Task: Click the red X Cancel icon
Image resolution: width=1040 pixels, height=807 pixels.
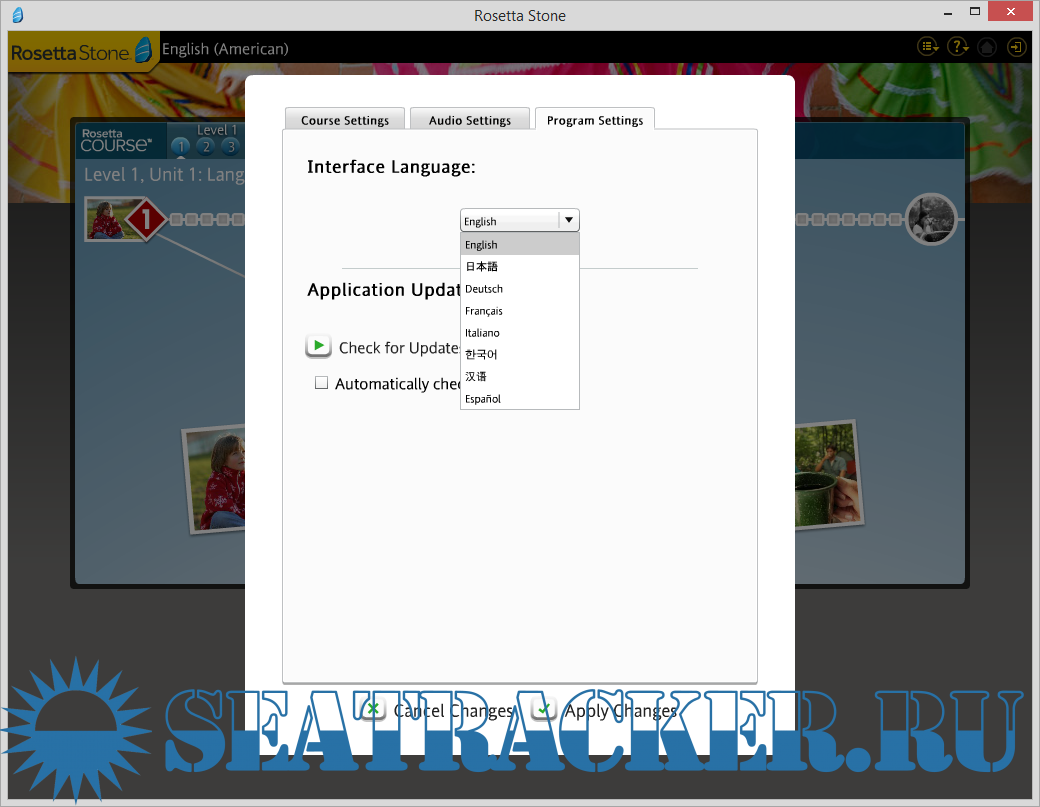Action: (373, 710)
